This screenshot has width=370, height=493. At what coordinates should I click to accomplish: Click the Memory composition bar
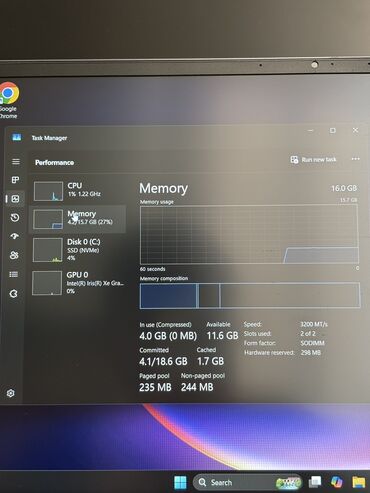click(250, 296)
